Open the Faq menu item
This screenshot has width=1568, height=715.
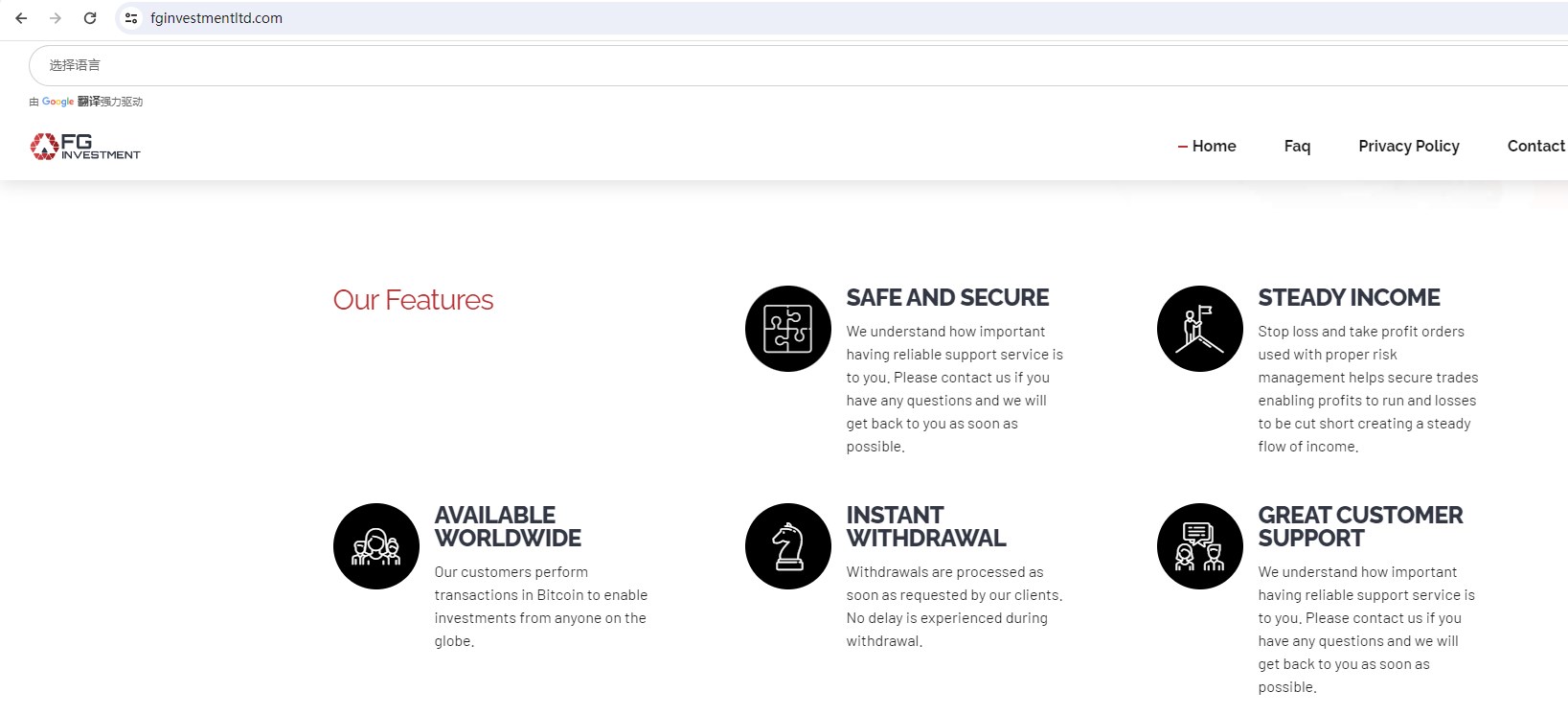coord(1297,146)
